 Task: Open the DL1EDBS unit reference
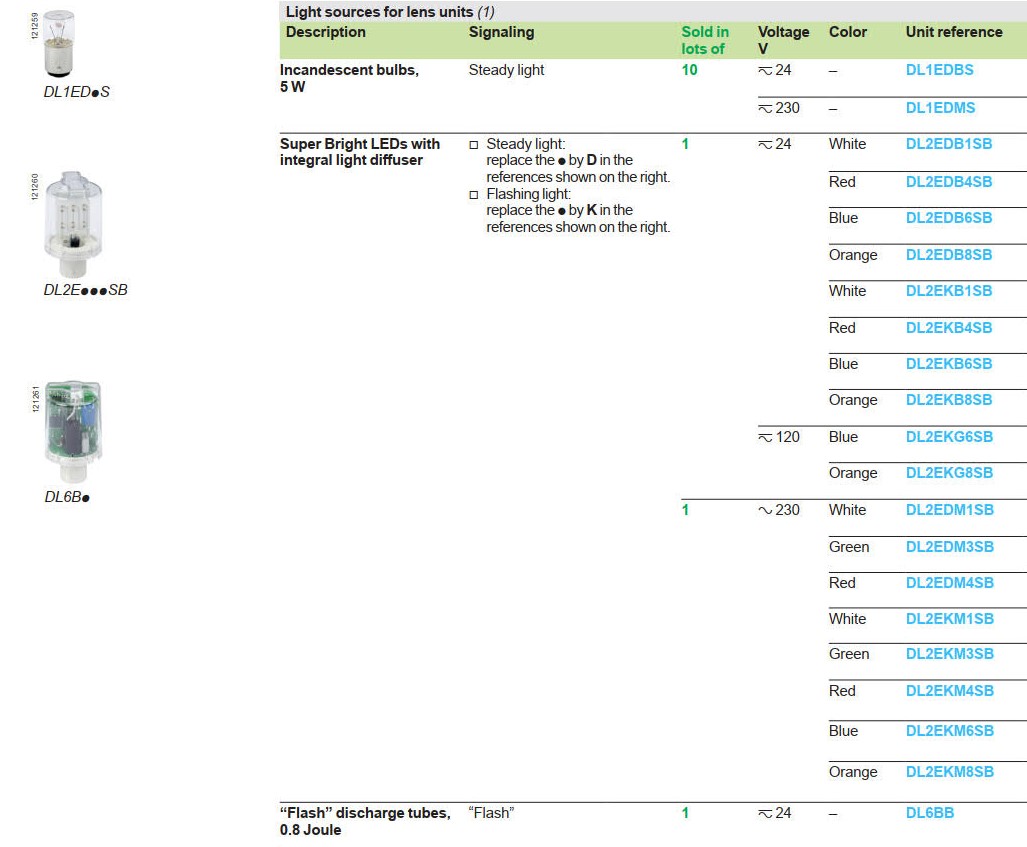[939, 71]
